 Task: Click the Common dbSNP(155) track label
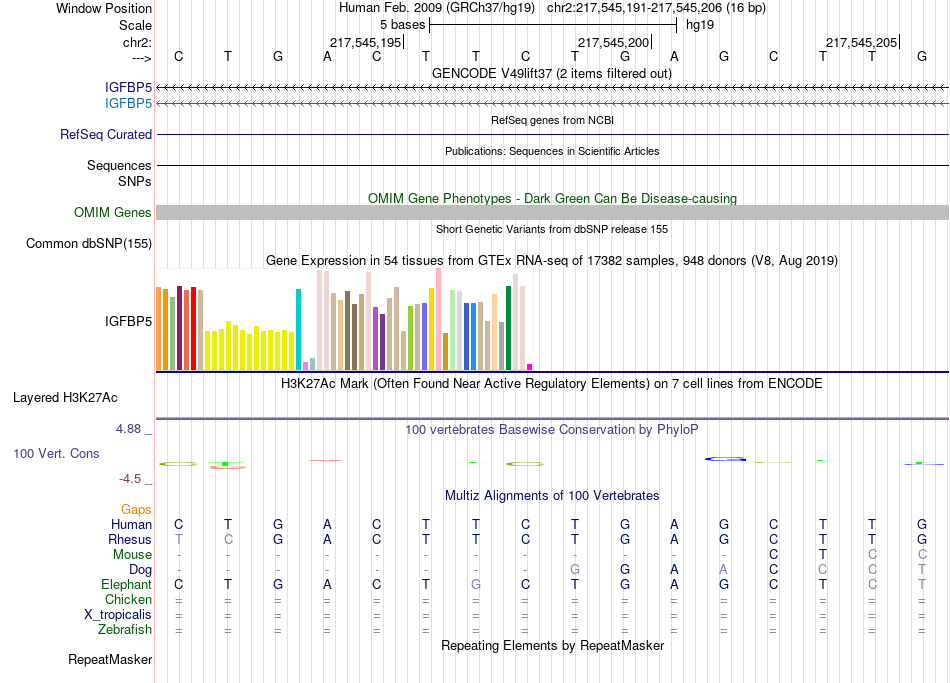click(89, 243)
